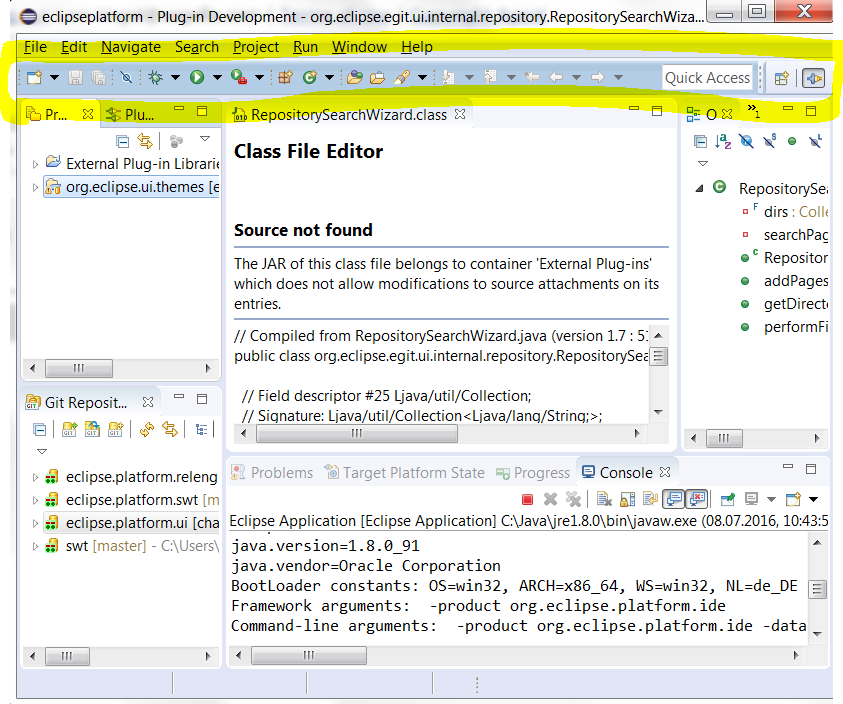This screenshot has height=704, width=843.
Task: Click Refresh icon in Git Repositories
Action: point(147,429)
